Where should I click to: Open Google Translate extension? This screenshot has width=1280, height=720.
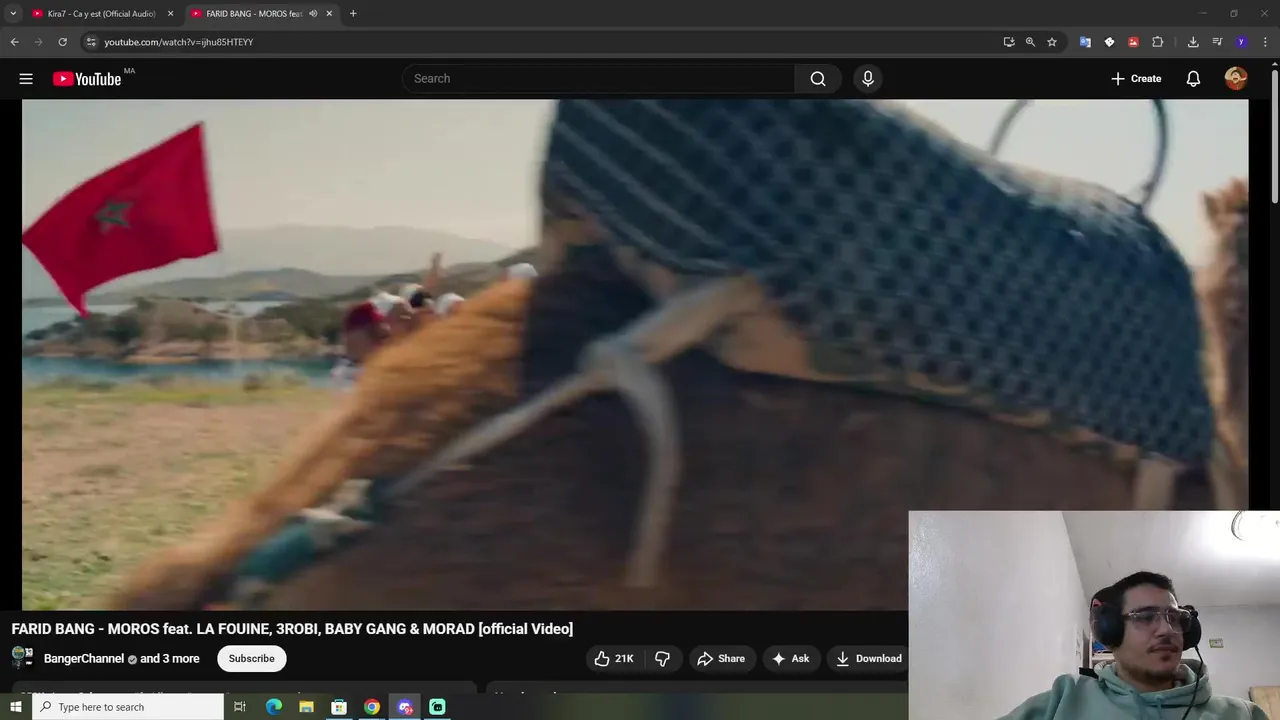(1085, 42)
